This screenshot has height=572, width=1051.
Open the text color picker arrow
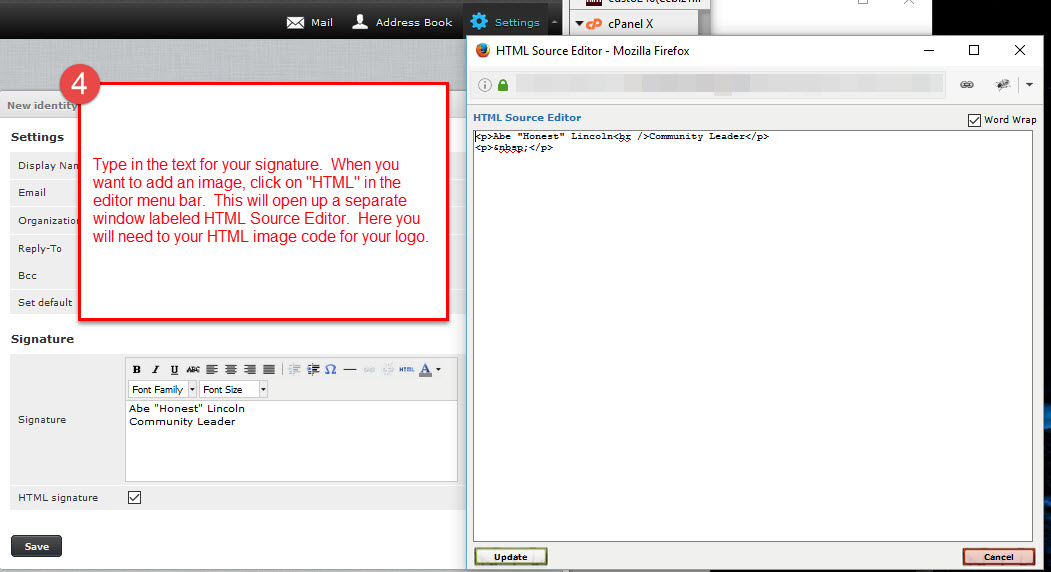pos(438,370)
